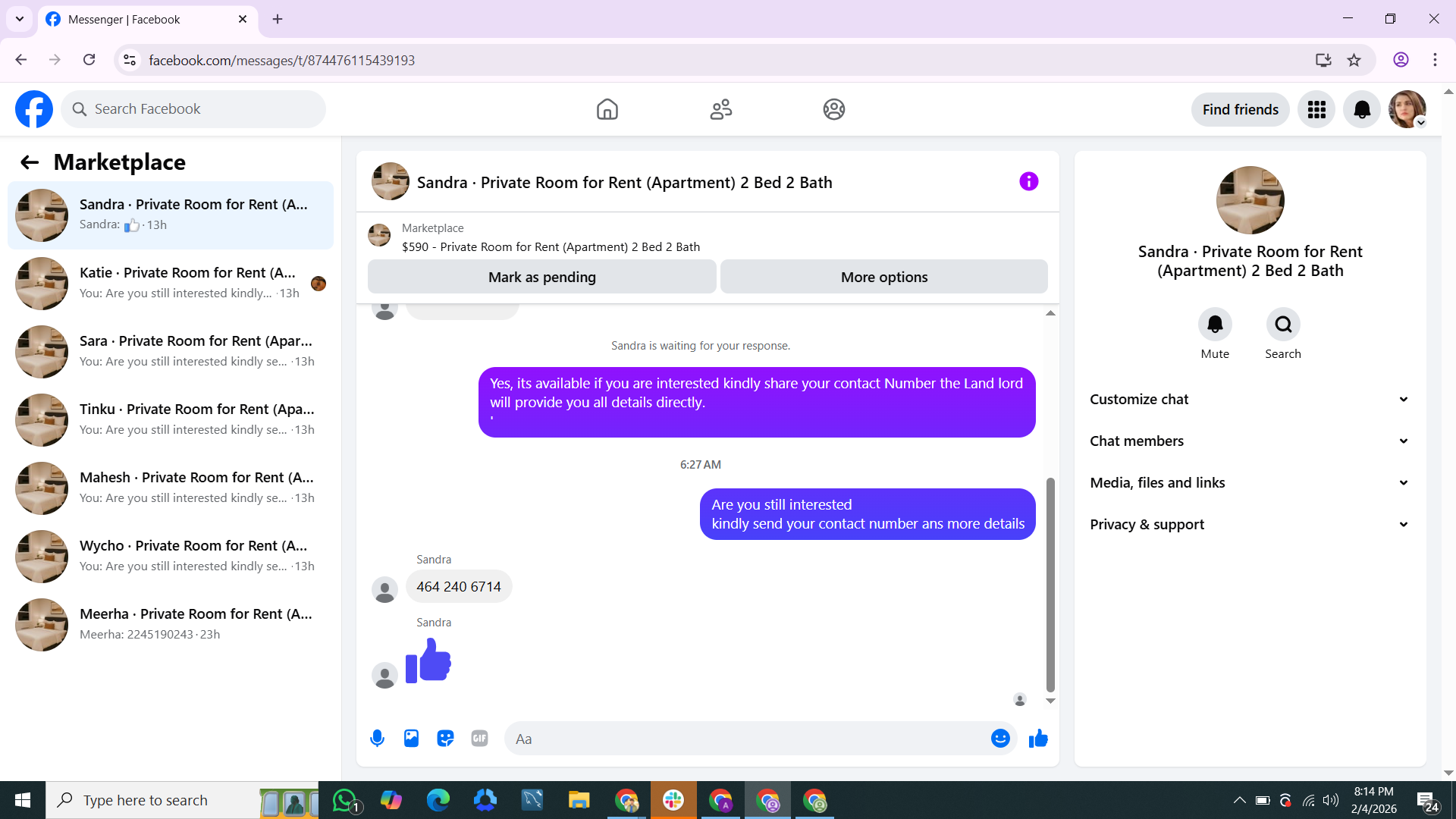Go to the Facebook Home tab
Viewport: 1456px width, 819px height.
(607, 110)
